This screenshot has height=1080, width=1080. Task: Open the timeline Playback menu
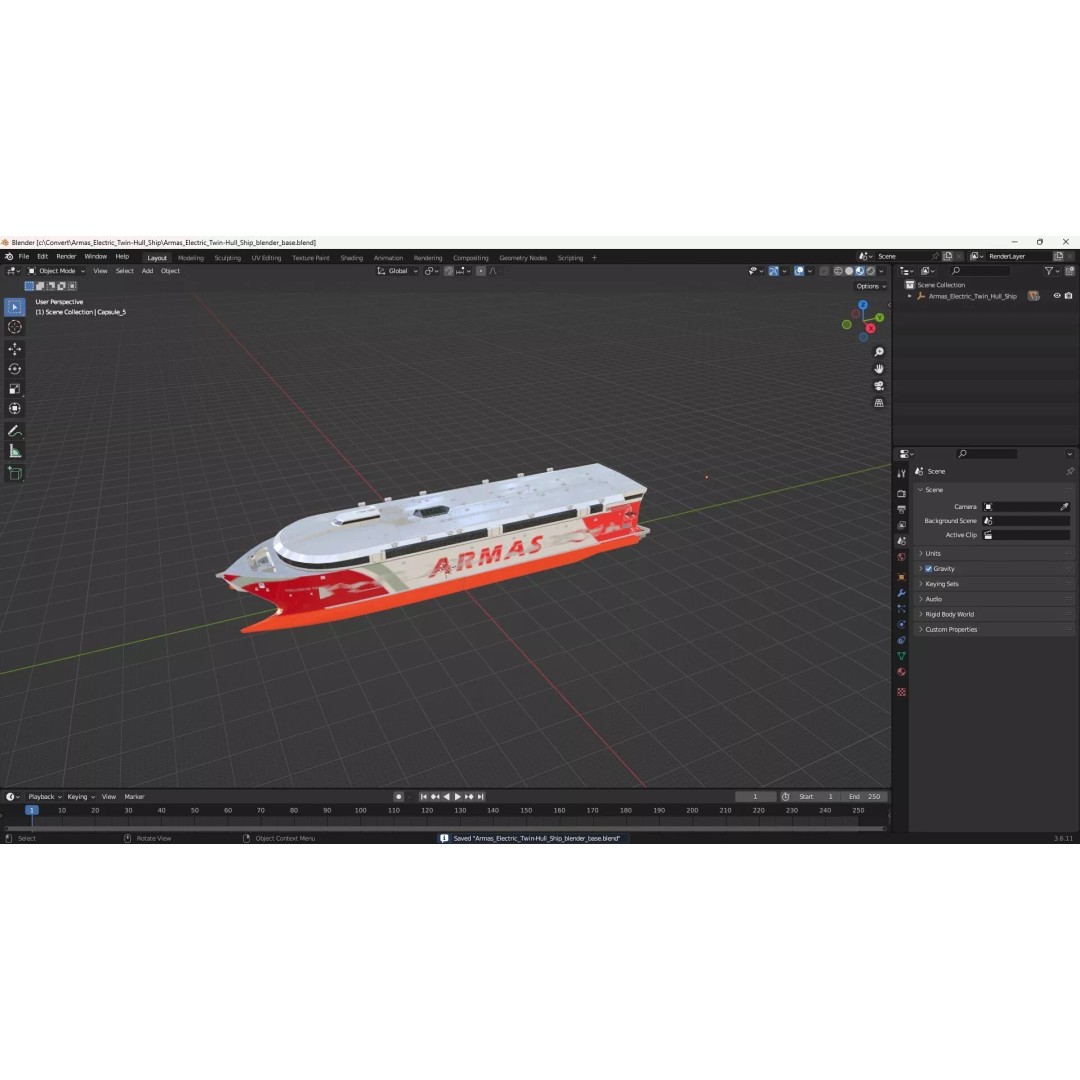click(x=45, y=797)
